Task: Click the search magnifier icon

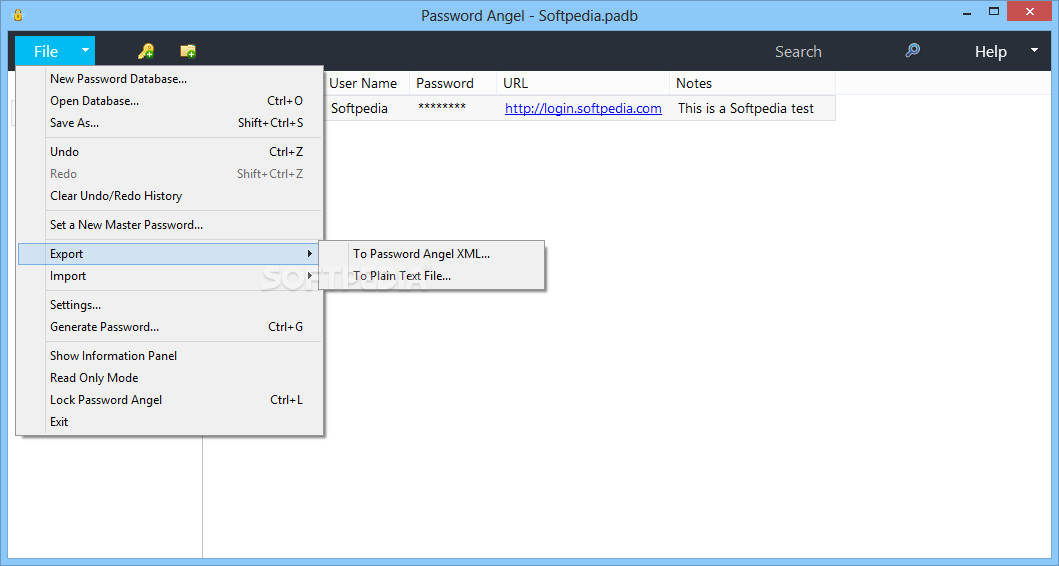Action: tap(912, 51)
